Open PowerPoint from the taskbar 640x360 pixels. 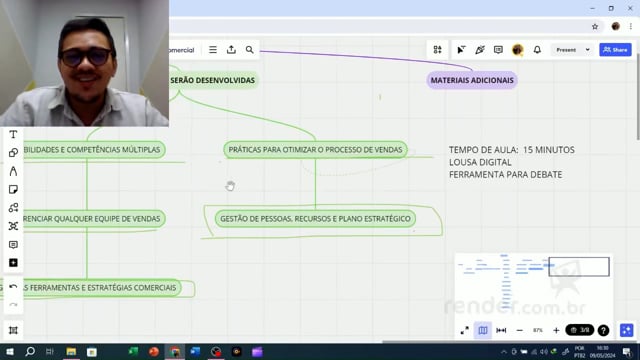click(153, 351)
